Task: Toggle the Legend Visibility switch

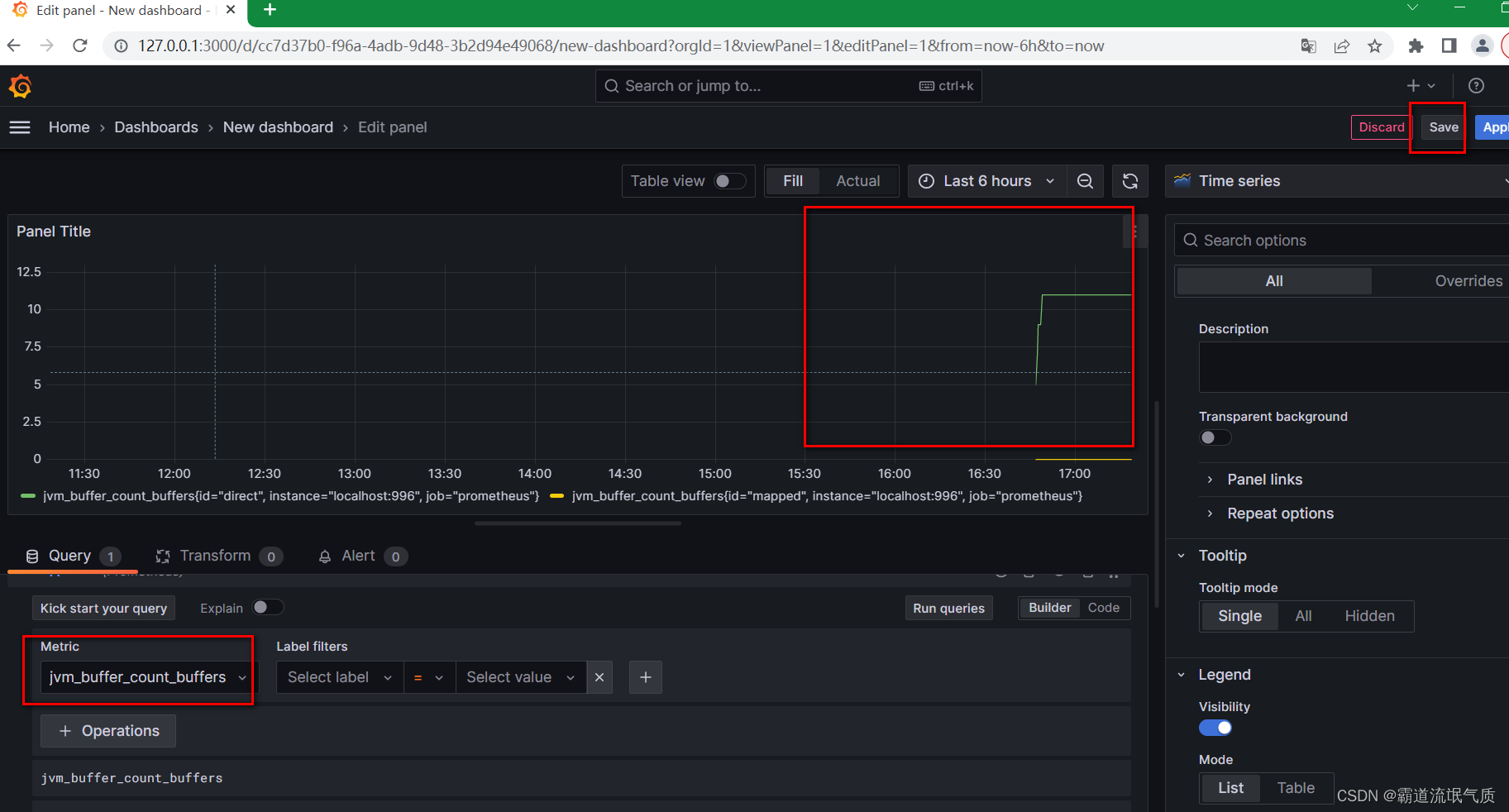Action: pos(1215,728)
